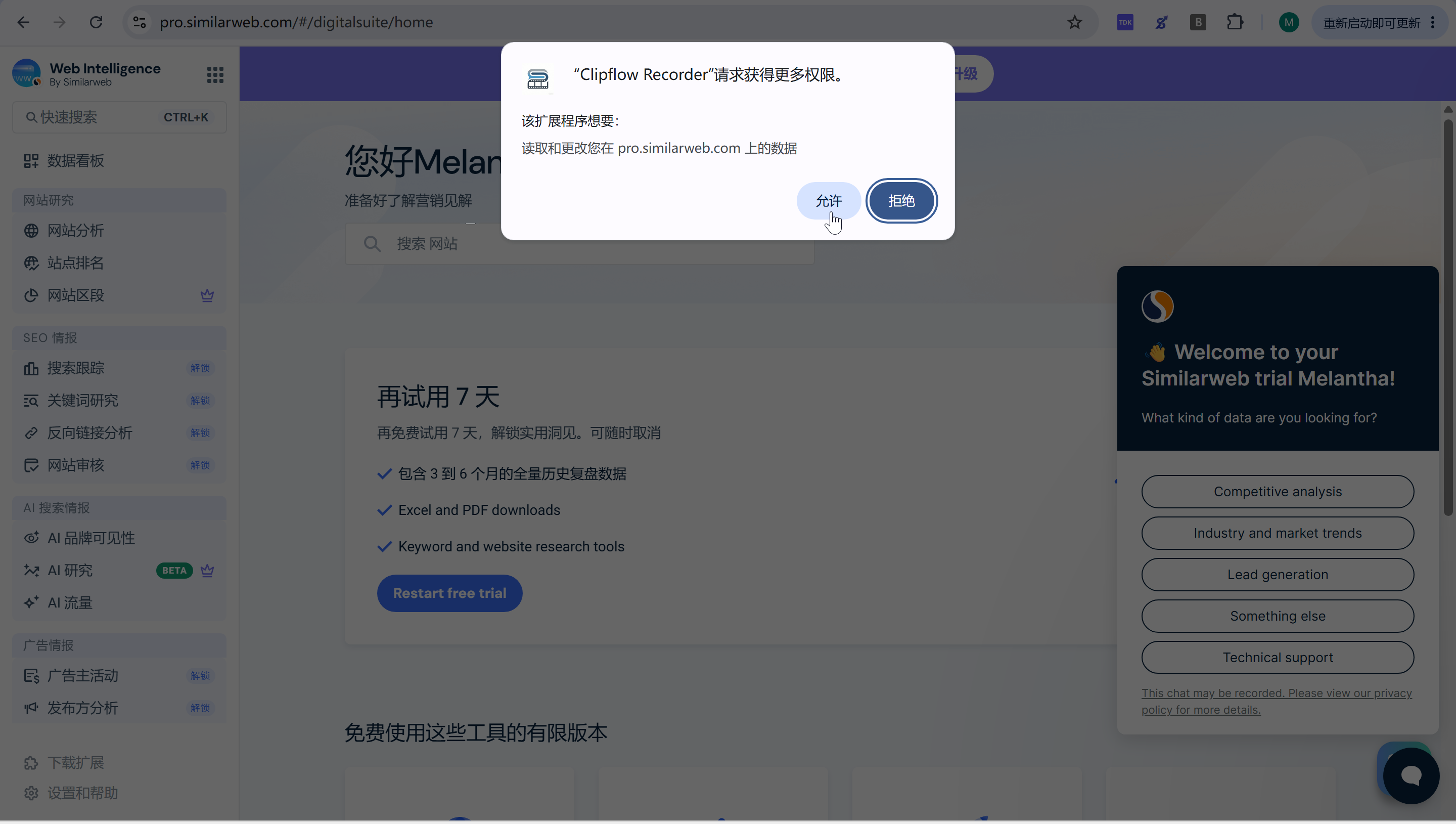
Task: Open the privacy policy link in chat
Action: coord(1276,701)
